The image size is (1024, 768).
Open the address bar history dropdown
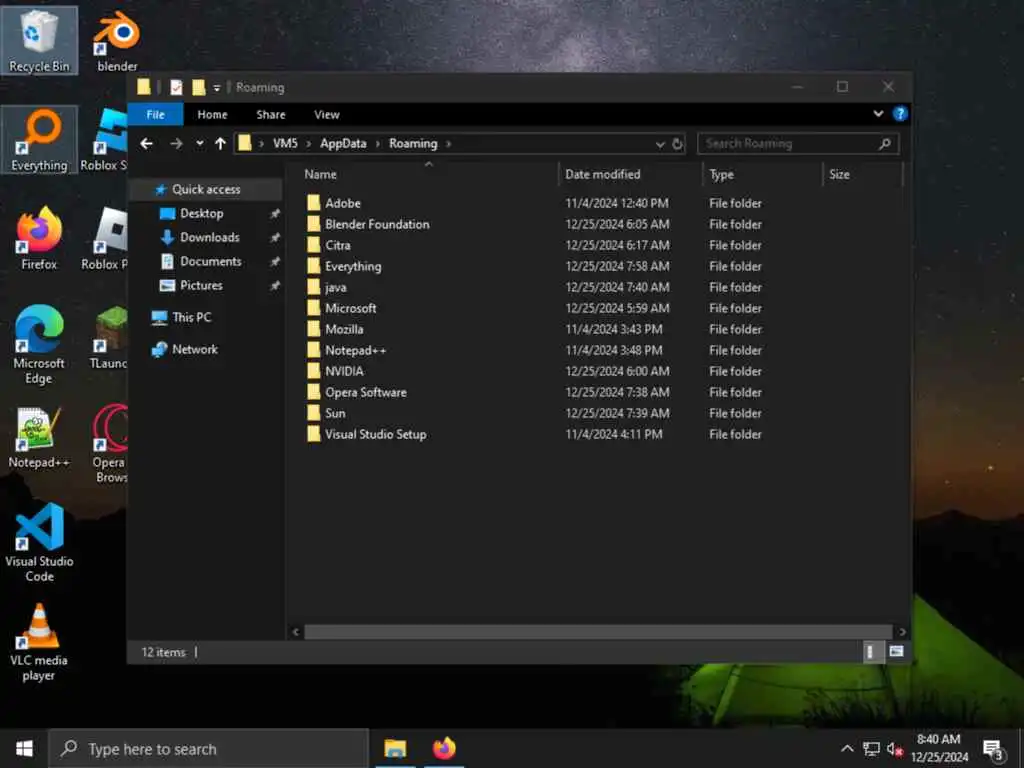coord(660,144)
